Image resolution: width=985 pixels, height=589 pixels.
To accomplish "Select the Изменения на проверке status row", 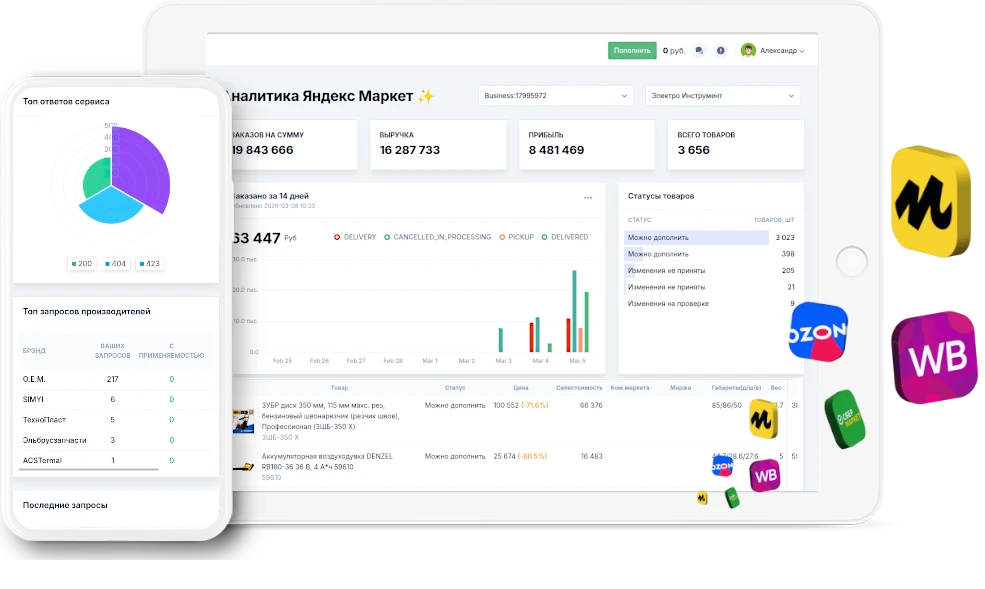I will pos(710,303).
